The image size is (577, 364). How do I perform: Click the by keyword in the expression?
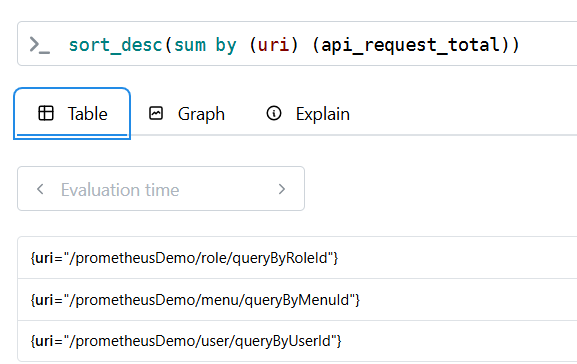[x=226, y=46]
